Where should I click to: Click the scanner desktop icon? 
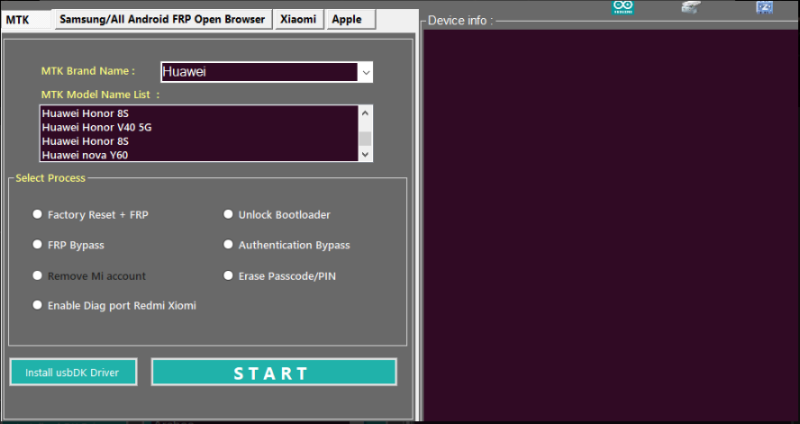point(691,7)
